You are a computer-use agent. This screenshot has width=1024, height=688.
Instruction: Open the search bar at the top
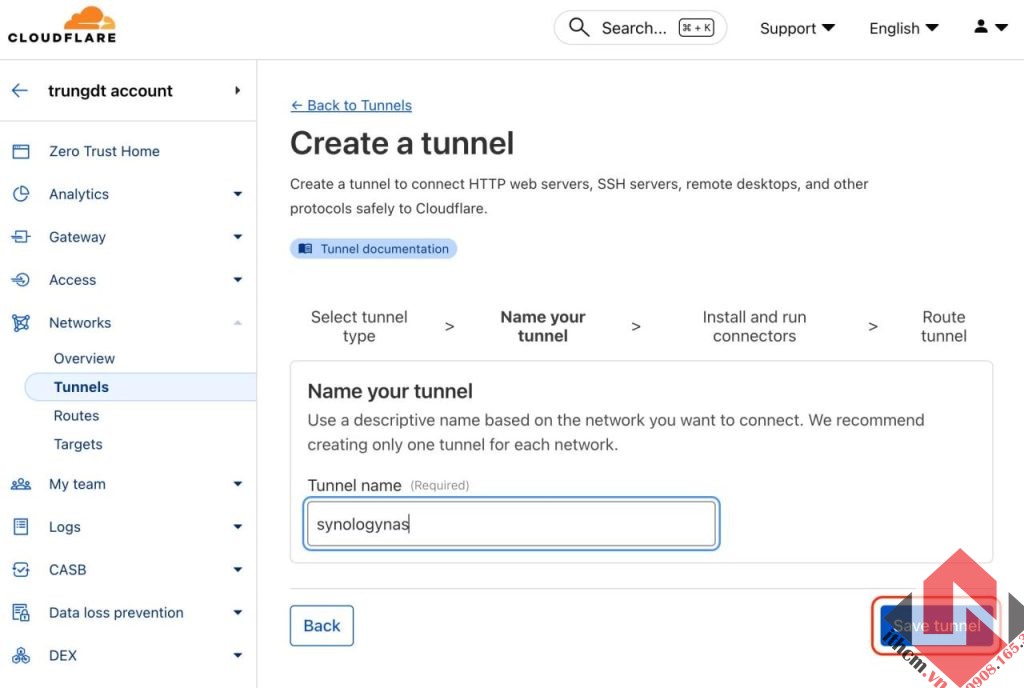coord(640,27)
